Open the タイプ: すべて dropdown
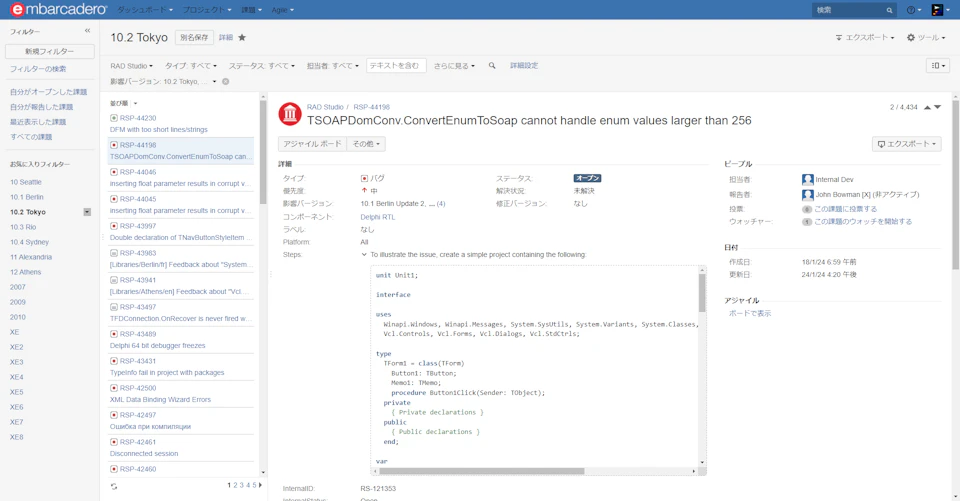The image size is (960, 501). point(190,66)
